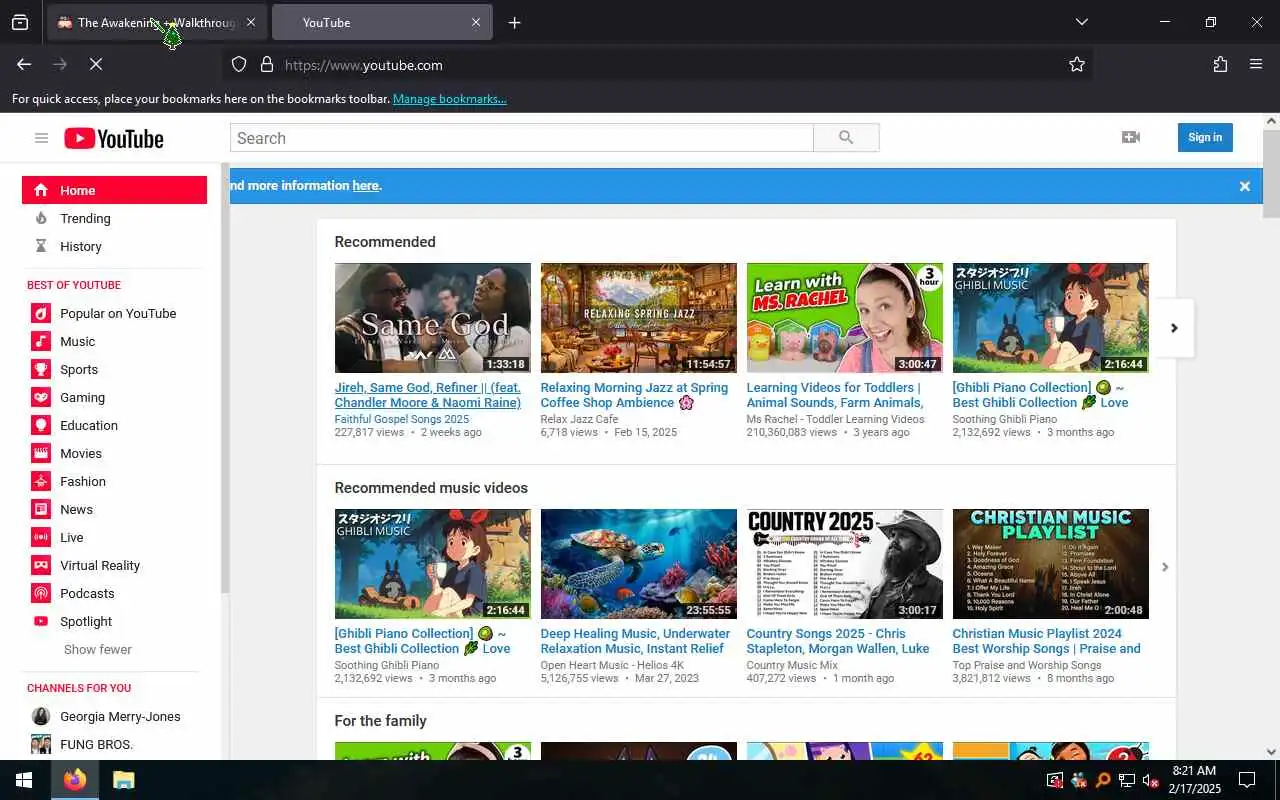
Task: Click Manage bookmarks link
Action: point(449,99)
